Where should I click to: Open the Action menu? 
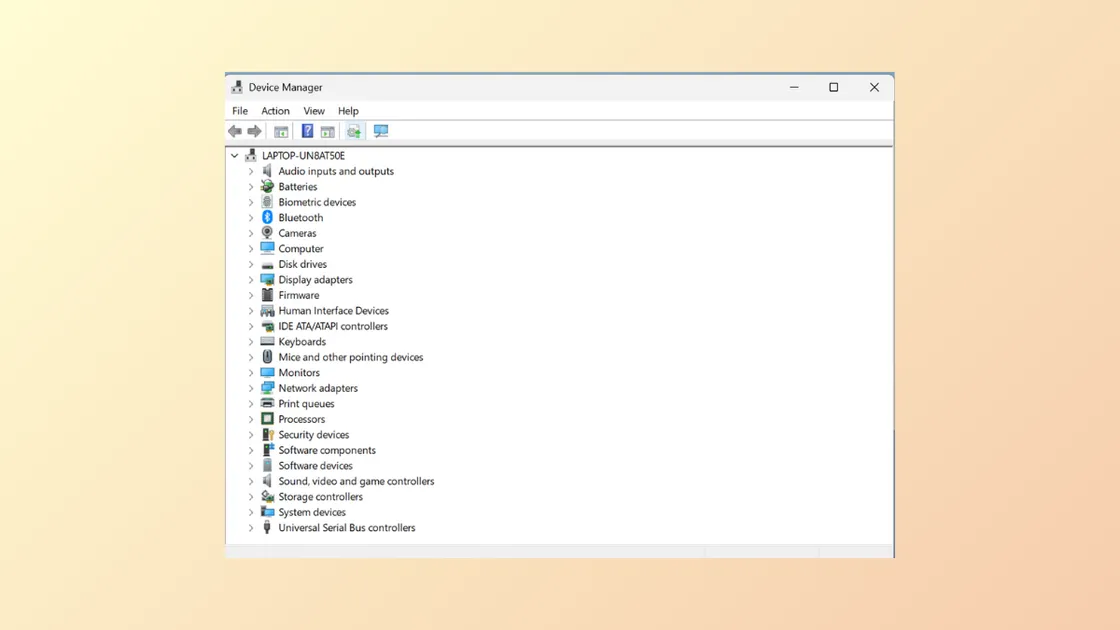point(275,110)
